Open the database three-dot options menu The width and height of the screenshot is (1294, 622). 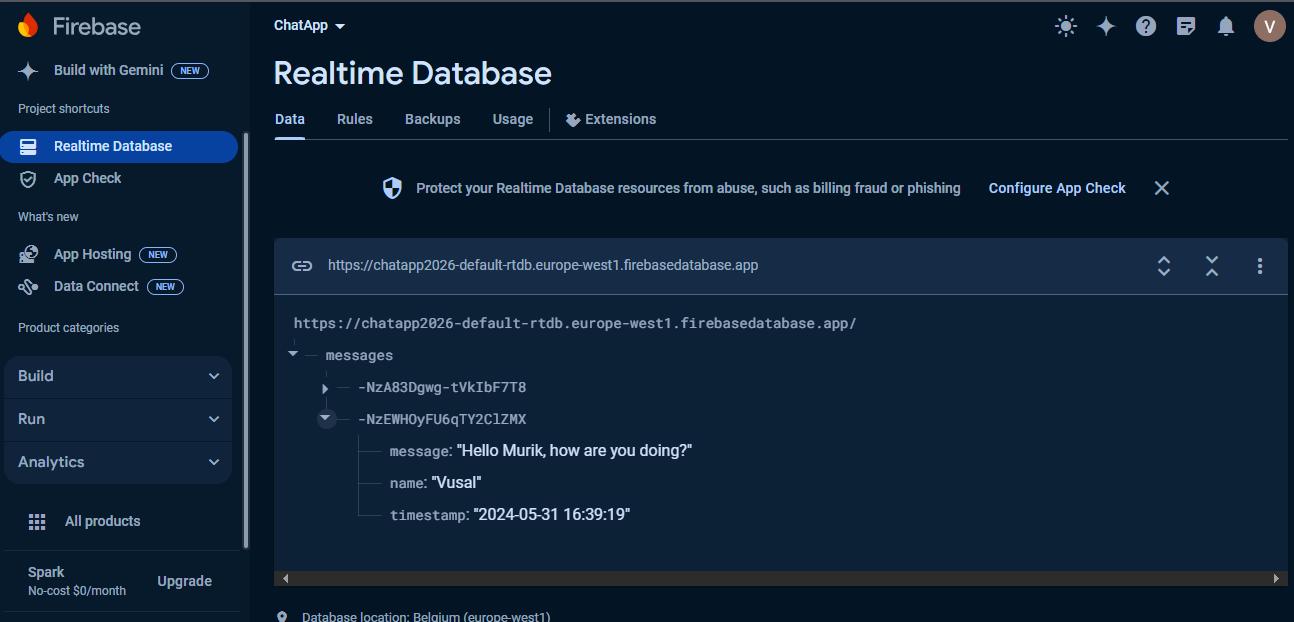(x=1260, y=266)
